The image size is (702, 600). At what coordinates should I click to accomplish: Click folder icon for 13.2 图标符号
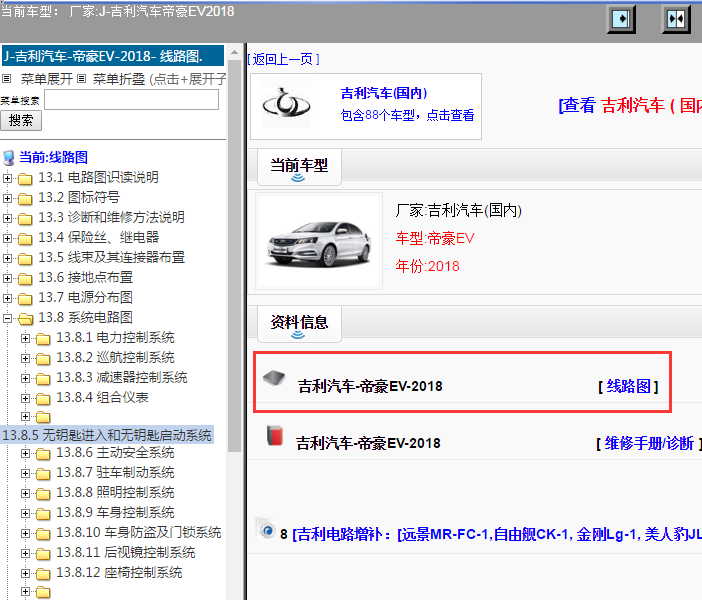tap(25, 198)
